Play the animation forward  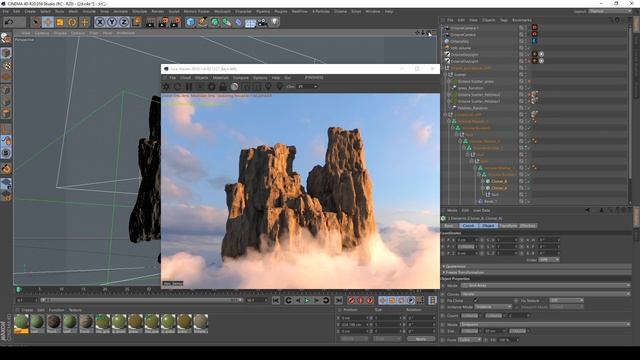tap(307, 300)
